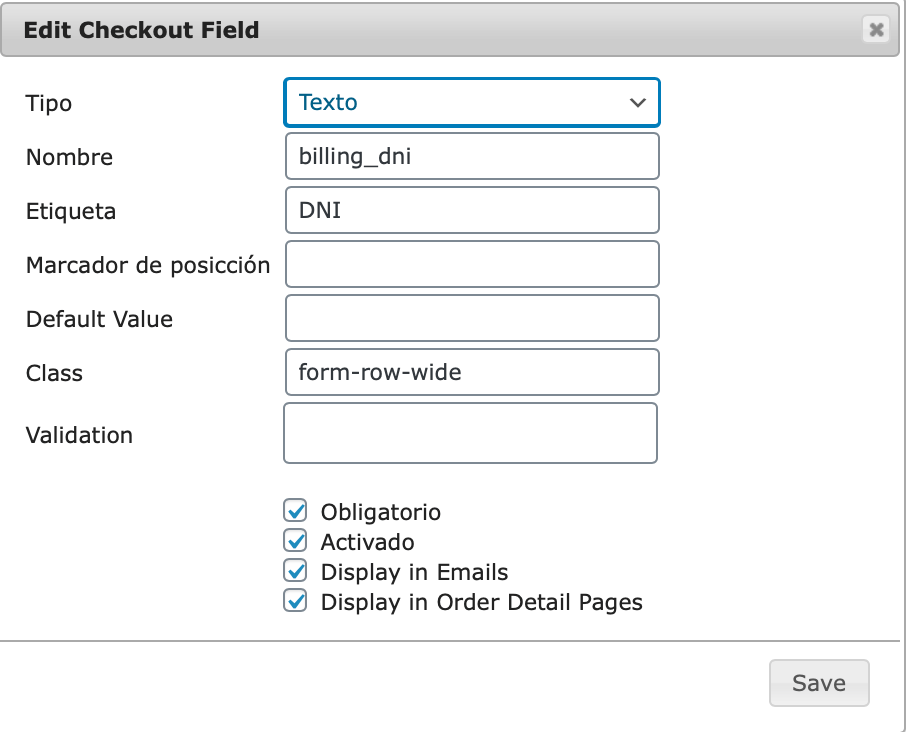Click the chevron arrow in Tipo select

[x=637, y=103]
